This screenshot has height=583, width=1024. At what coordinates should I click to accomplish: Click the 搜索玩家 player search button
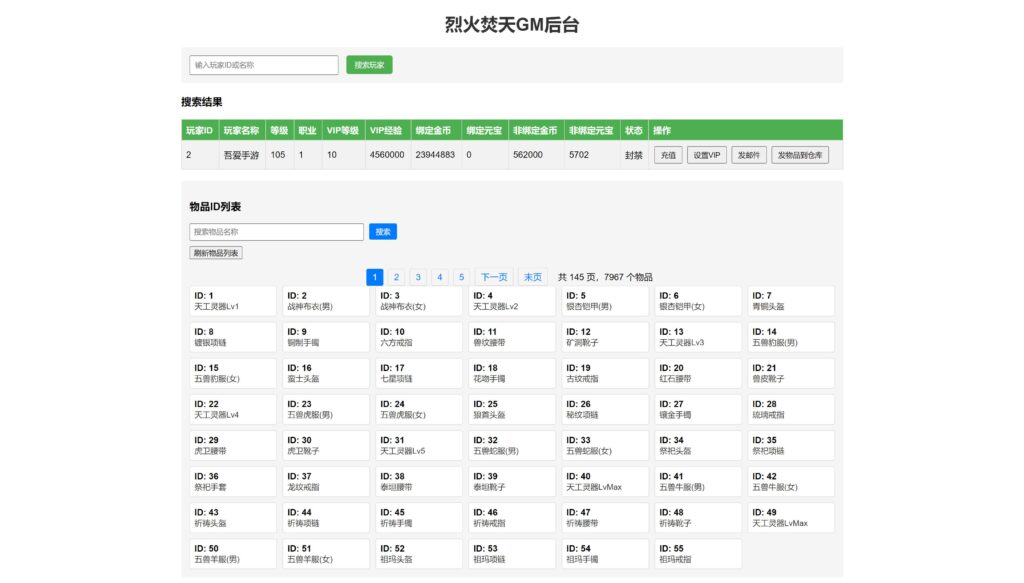point(369,63)
